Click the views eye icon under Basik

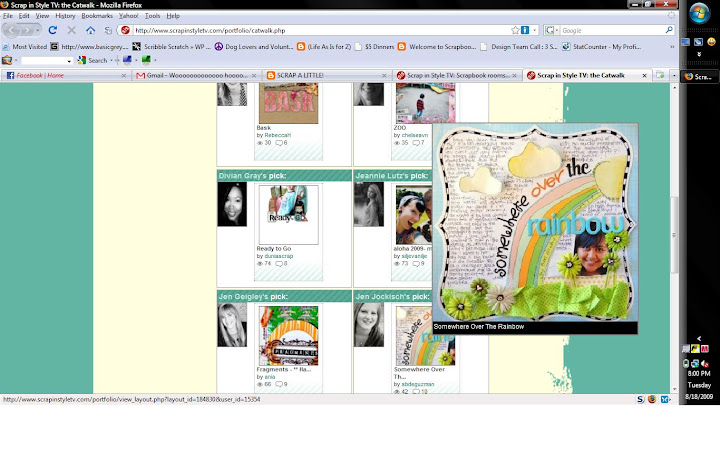pos(260,143)
